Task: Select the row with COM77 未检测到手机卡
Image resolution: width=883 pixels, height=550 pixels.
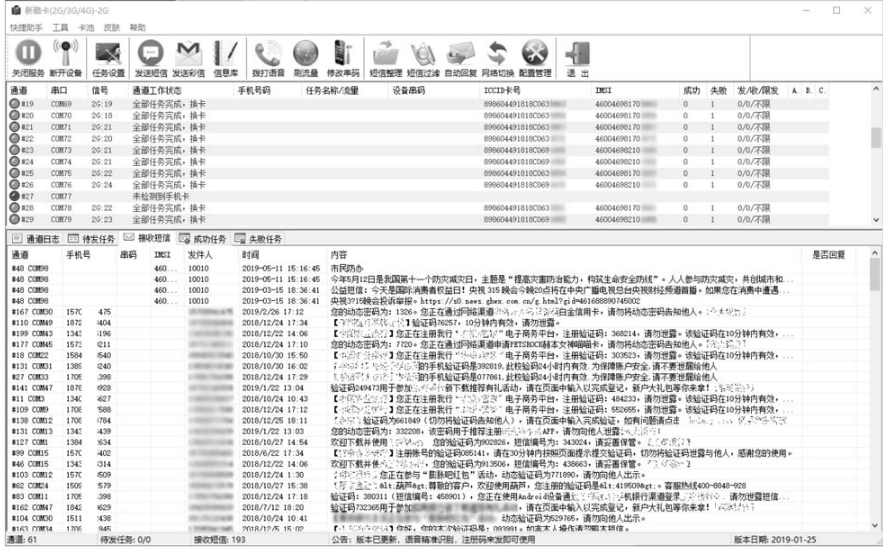Action: coord(418,196)
